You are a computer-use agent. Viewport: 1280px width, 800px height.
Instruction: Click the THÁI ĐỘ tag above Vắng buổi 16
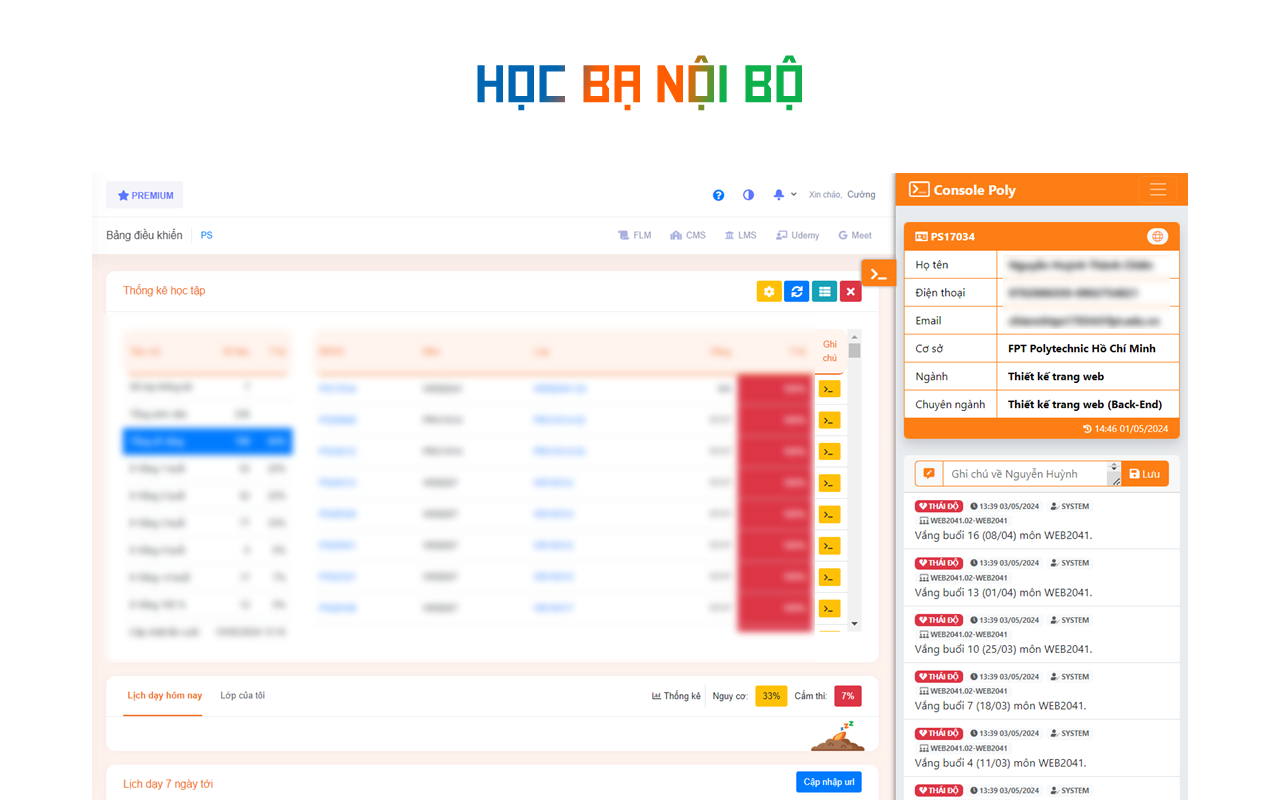click(939, 506)
